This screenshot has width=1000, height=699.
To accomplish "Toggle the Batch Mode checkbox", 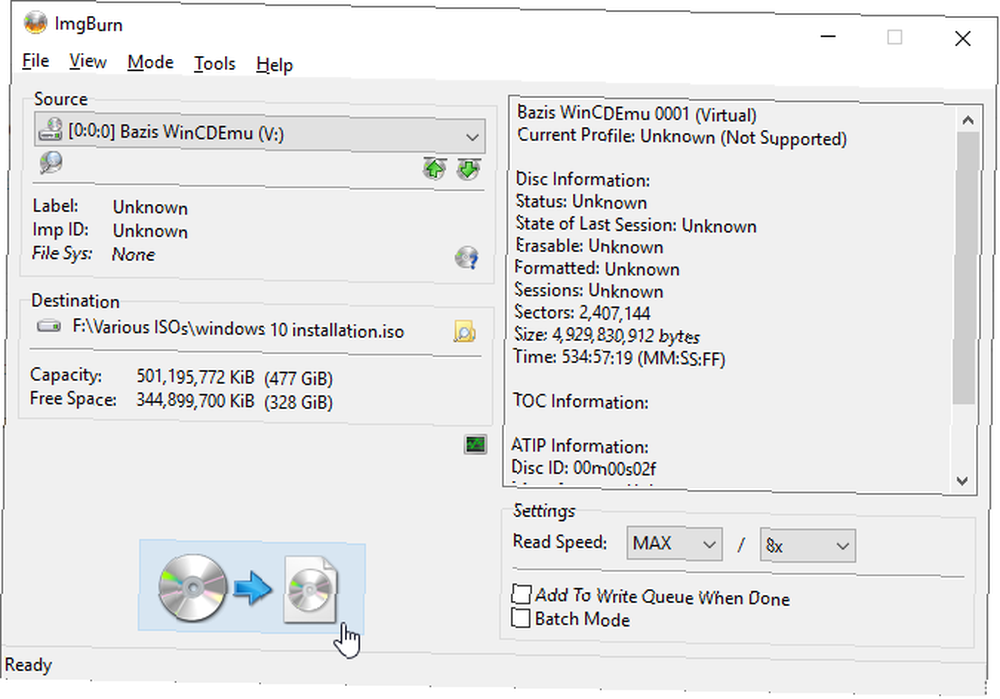I will pos(521,618).
